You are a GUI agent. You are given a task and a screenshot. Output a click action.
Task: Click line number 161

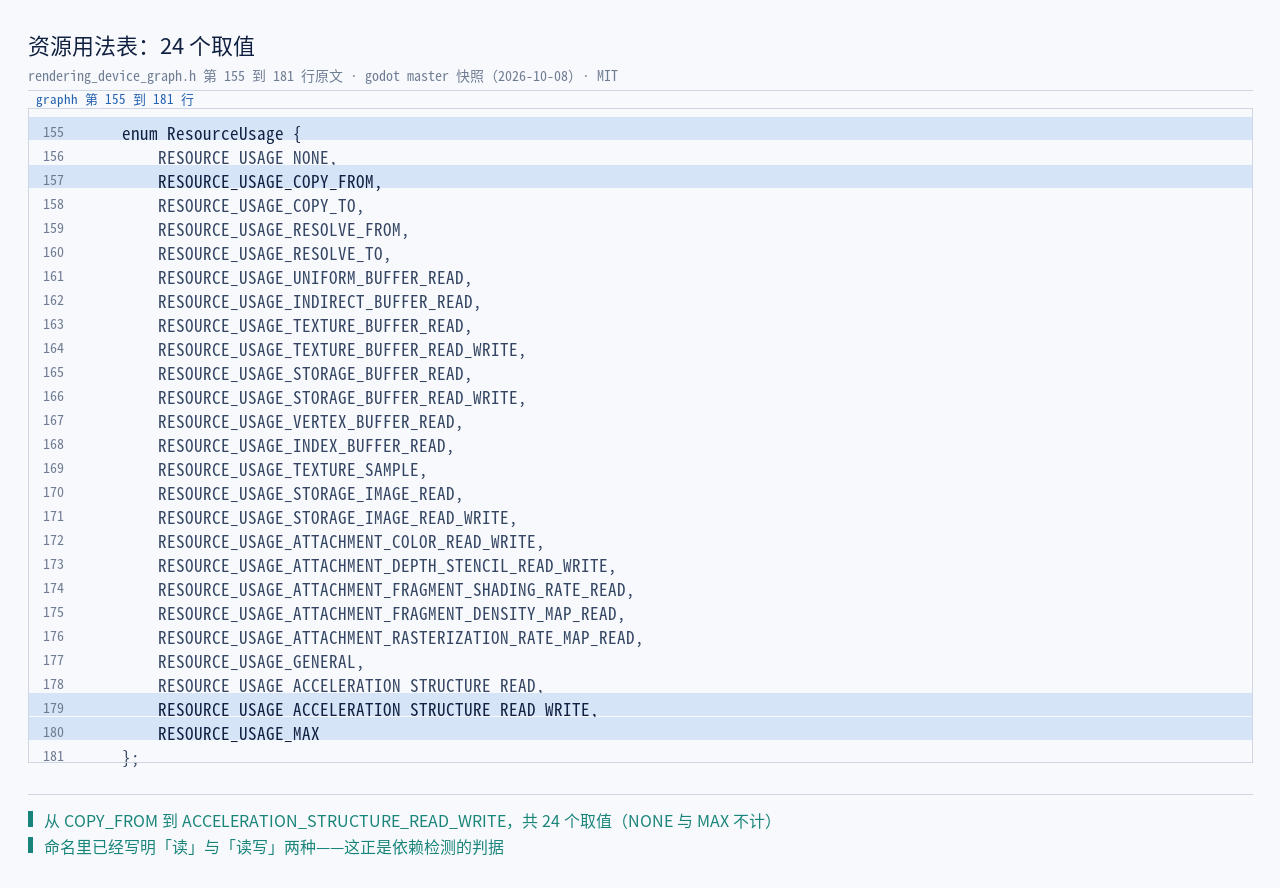pos(53,277)
